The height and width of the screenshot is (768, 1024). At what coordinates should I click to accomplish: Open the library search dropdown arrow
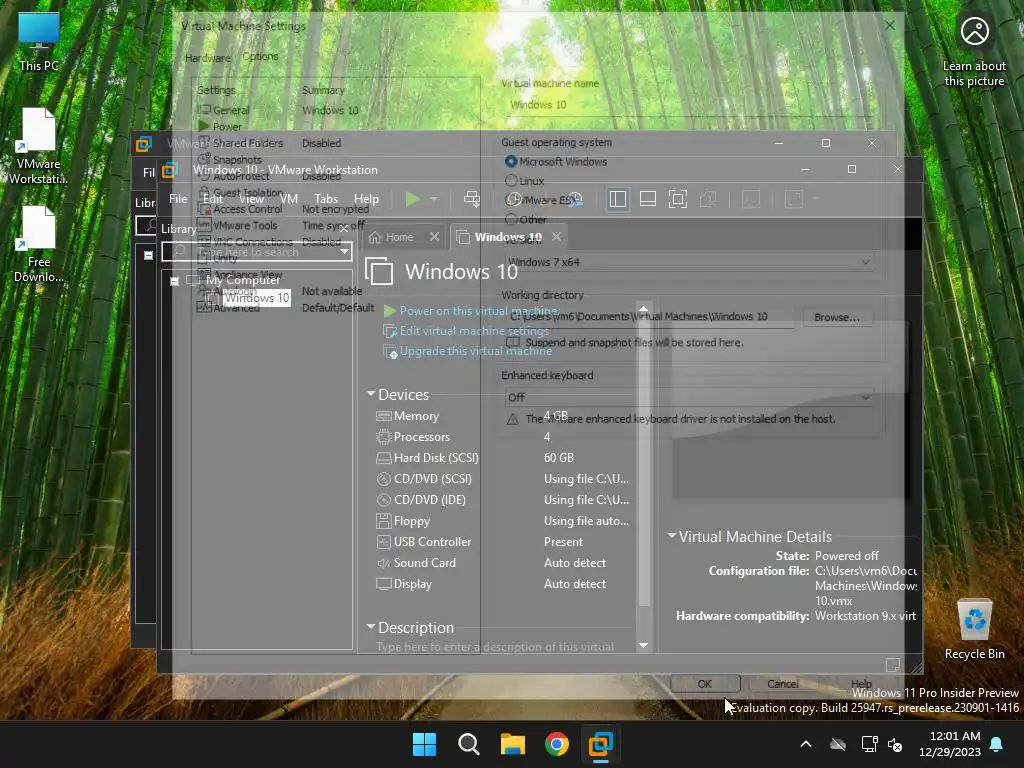(x=344, y=251)
